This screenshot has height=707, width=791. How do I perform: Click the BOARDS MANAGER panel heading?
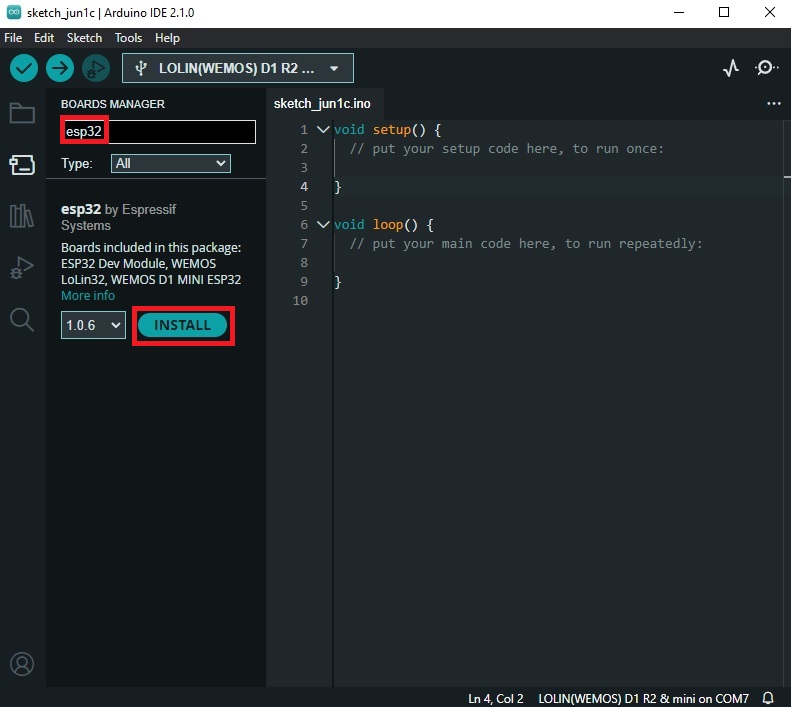point(112,104)
